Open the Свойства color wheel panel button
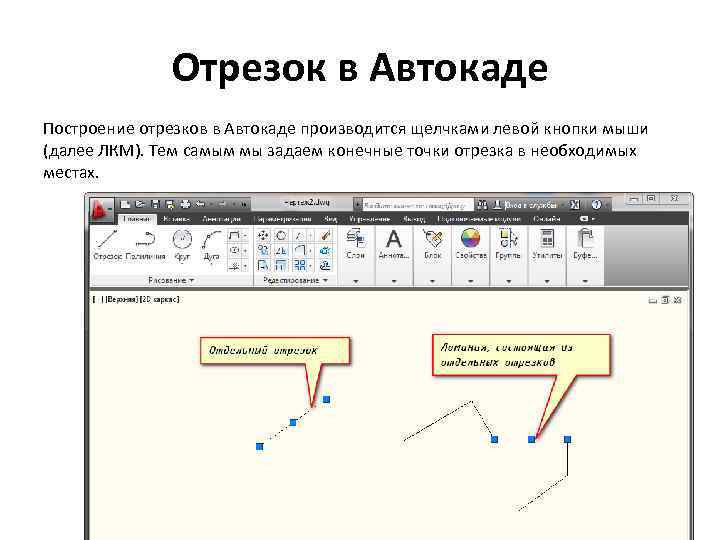The image size is (720, 540). [471, 244]
